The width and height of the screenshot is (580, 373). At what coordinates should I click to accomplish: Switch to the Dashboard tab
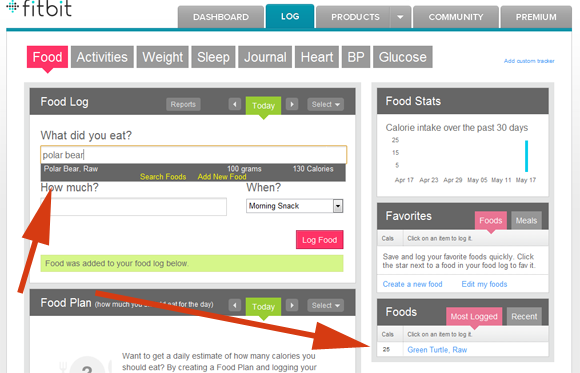[221, 17]
